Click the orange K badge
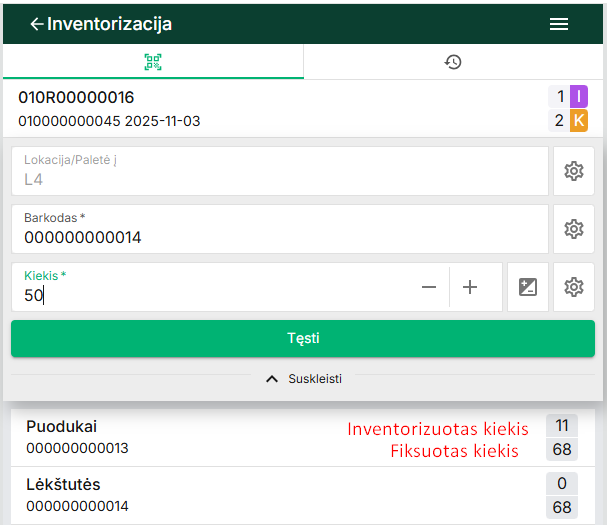Viewport: 607px width, 525px height. (x=579, y=121)
